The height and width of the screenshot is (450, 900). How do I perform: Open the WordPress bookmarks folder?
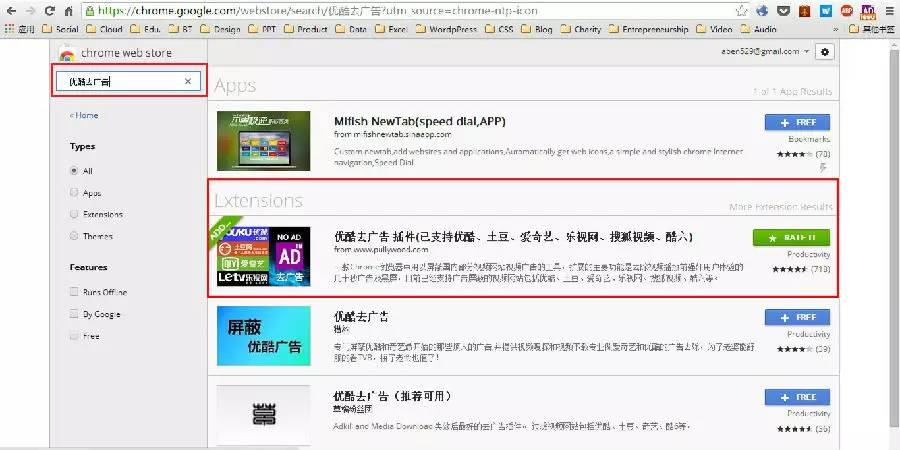[x=445, y=30]
